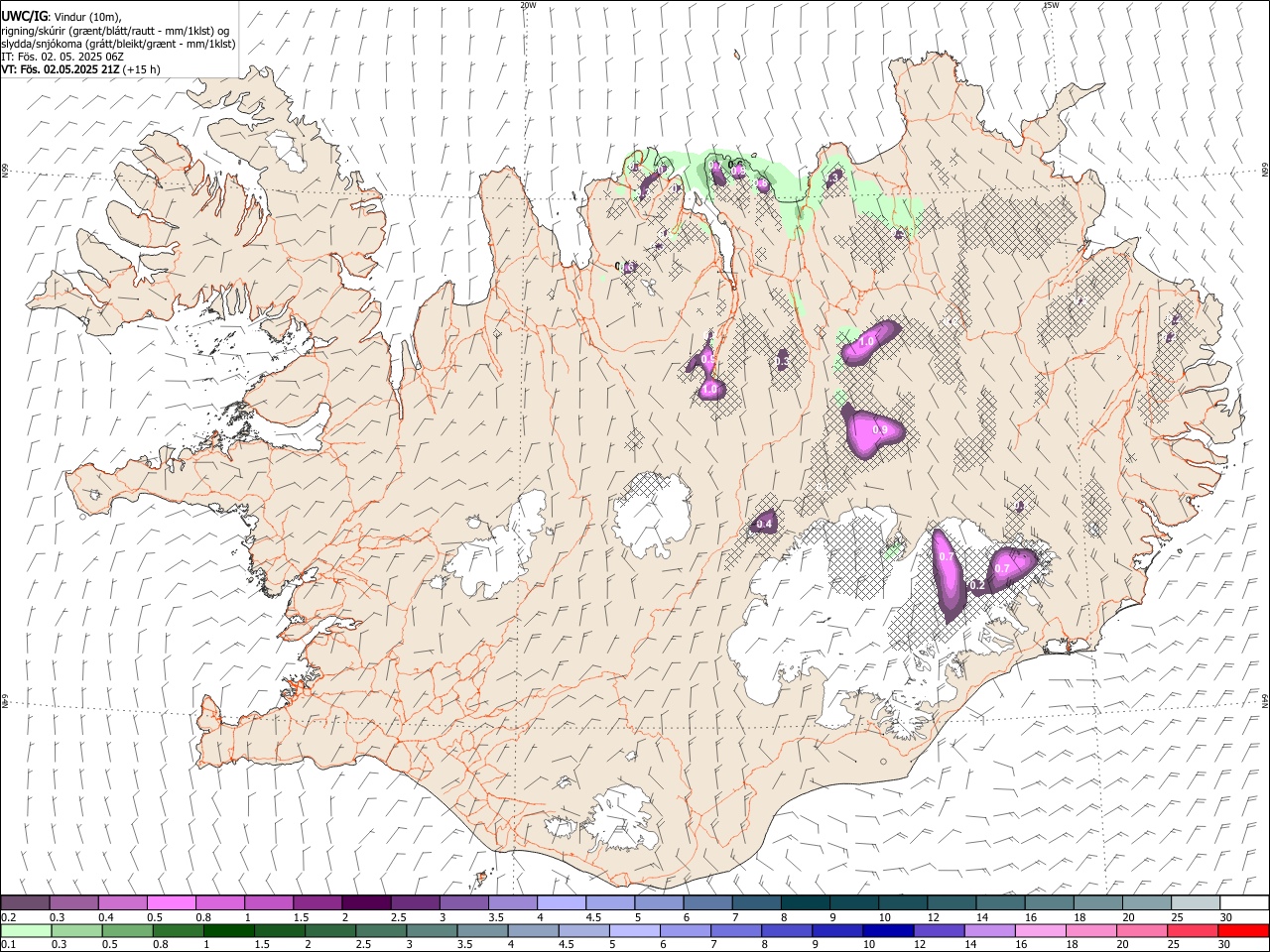
Task: Click the 0.4 dark purple snowfall patch
Action: 763,523
